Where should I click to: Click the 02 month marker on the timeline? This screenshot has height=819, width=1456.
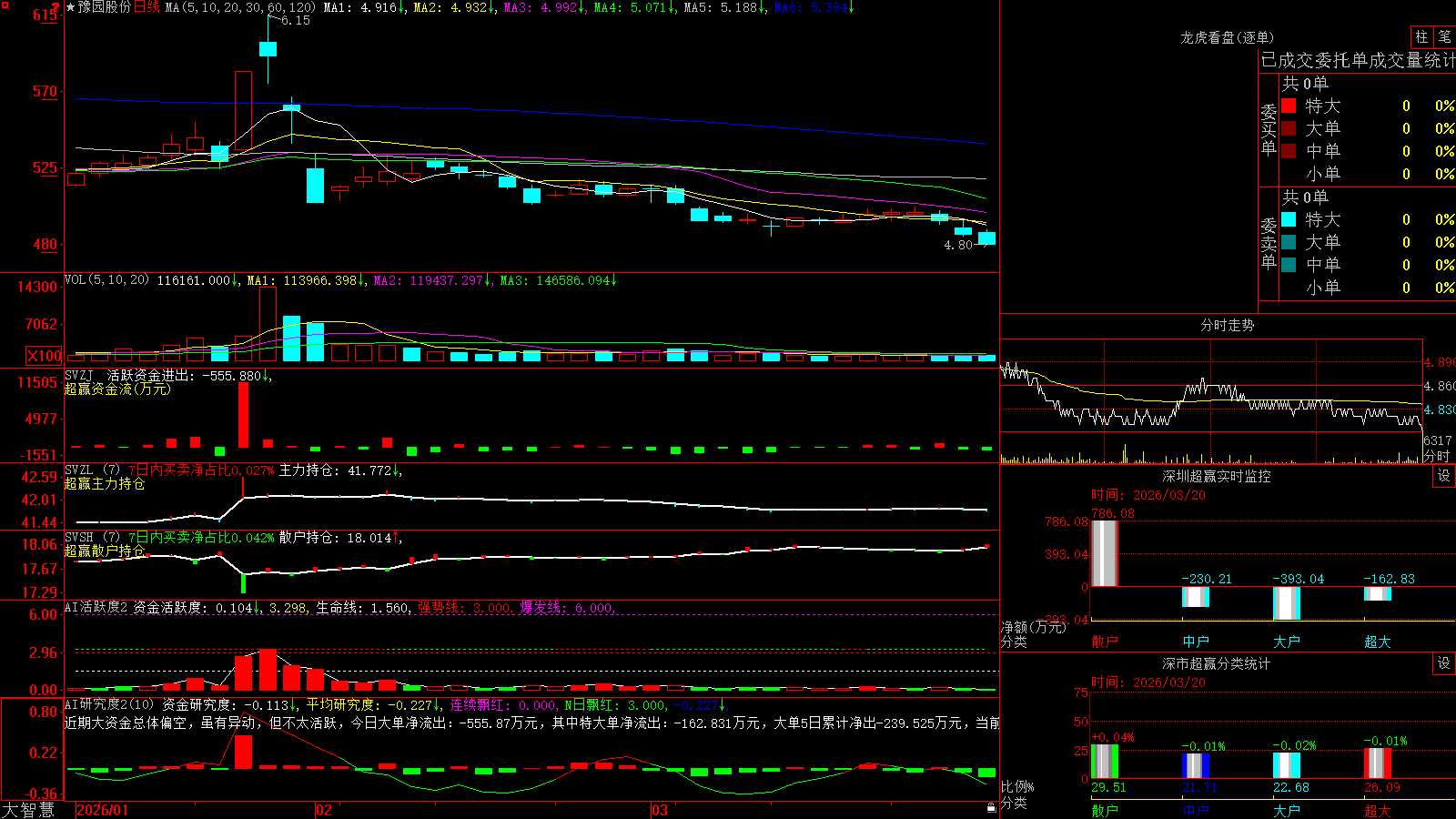(324, 810)
